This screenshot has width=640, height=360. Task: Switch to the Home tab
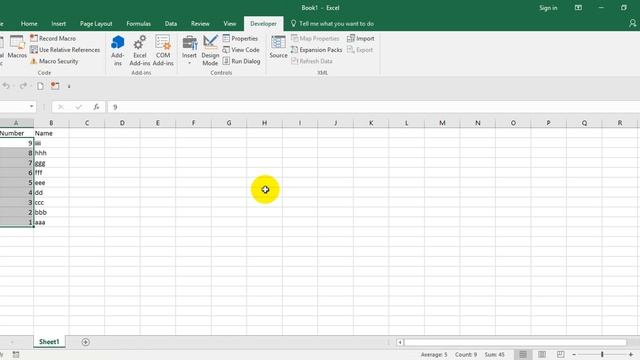pos(29,24)
